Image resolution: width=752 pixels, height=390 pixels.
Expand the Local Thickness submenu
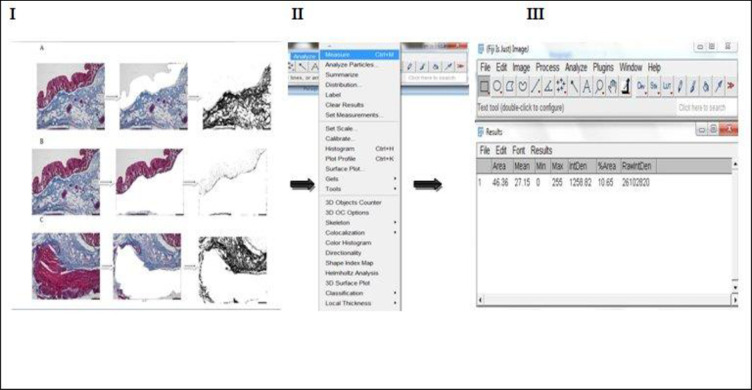tap(360, 303)
